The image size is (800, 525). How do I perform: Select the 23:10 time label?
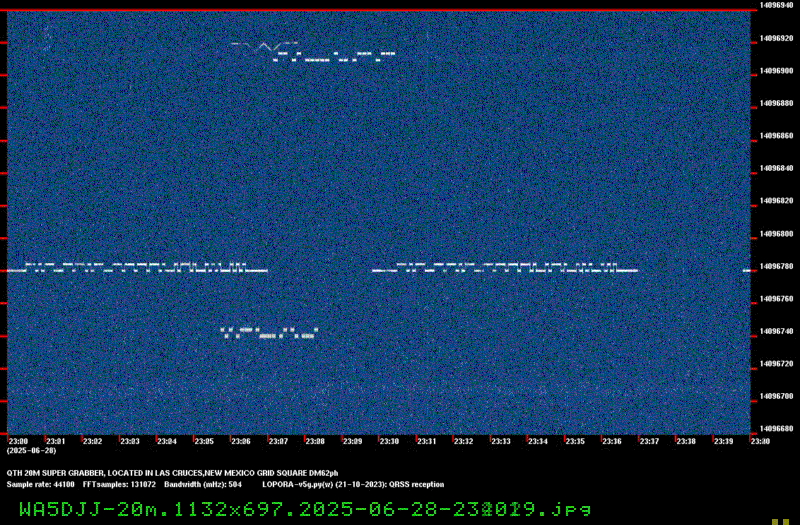(x=390, y=441)
